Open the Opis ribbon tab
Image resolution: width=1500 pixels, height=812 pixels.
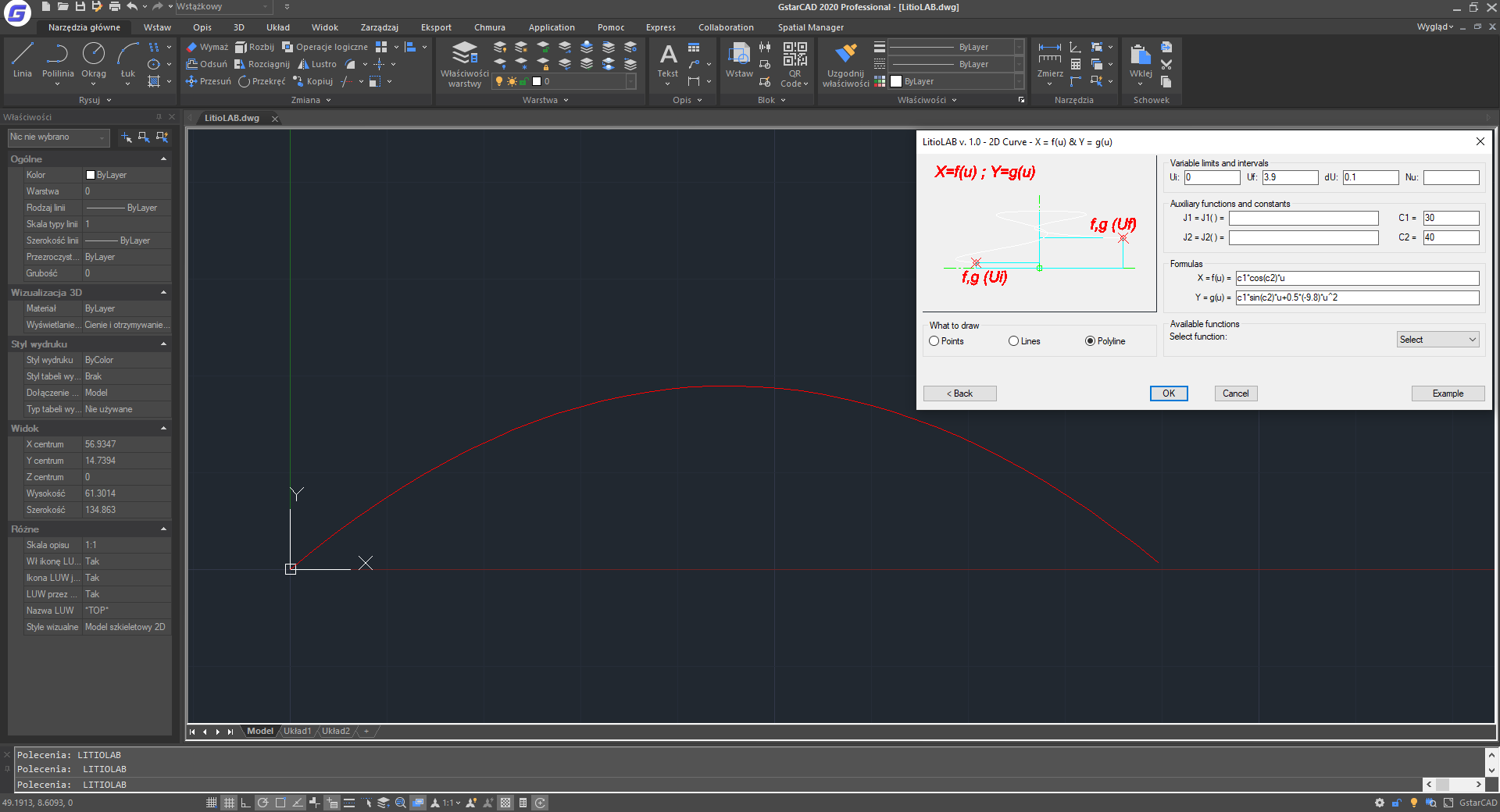[202, 27]
